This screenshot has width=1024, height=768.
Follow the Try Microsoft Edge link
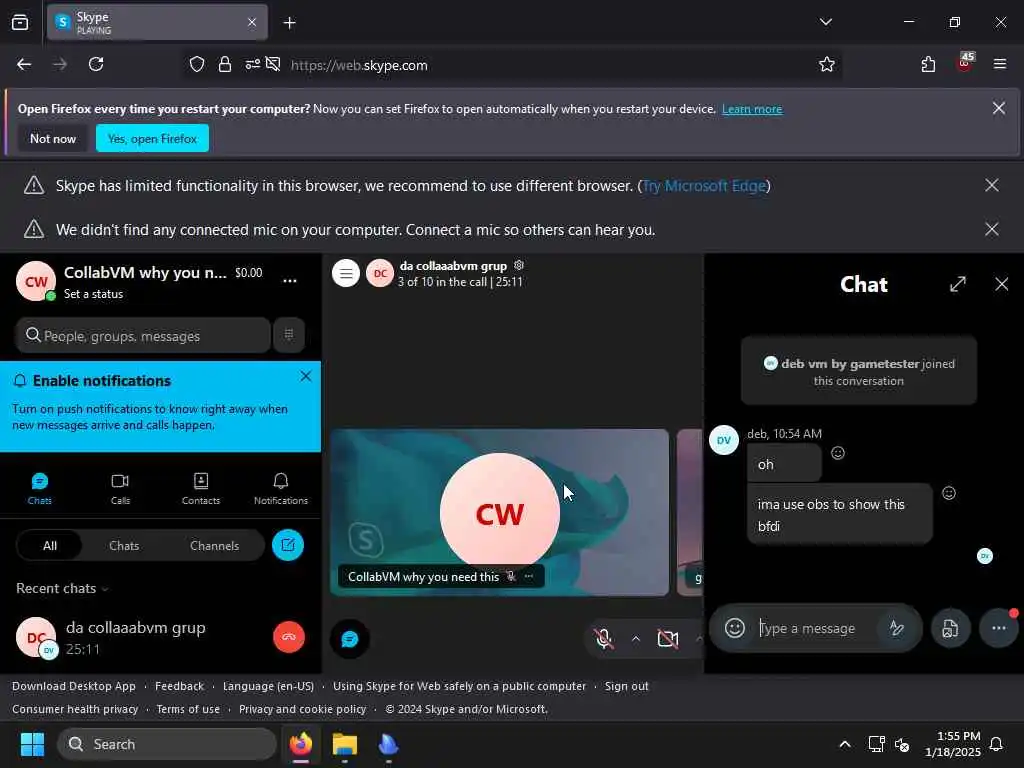[x=704, y=186]
